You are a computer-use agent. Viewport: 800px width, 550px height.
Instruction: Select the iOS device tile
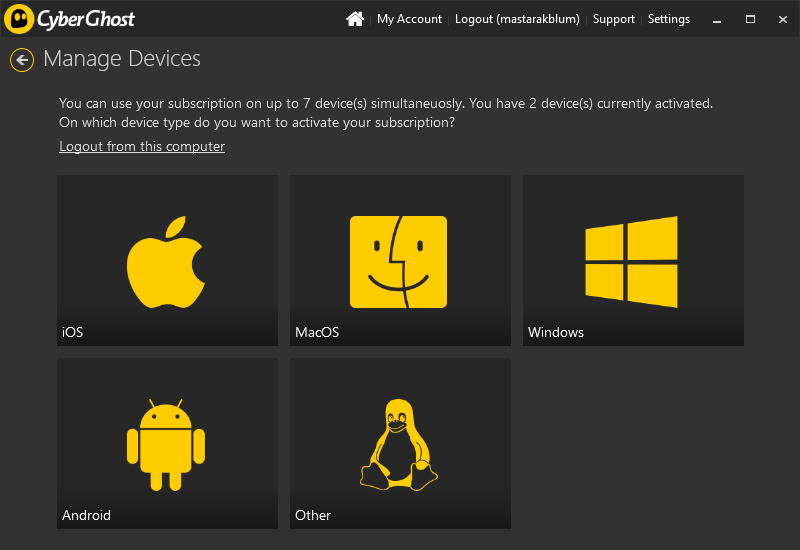tap(167, 260)
